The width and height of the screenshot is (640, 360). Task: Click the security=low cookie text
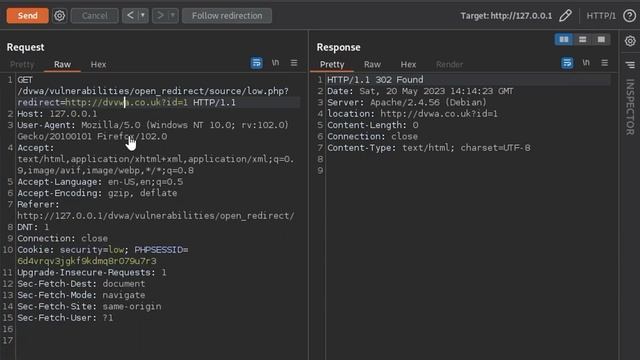[92, 250]
